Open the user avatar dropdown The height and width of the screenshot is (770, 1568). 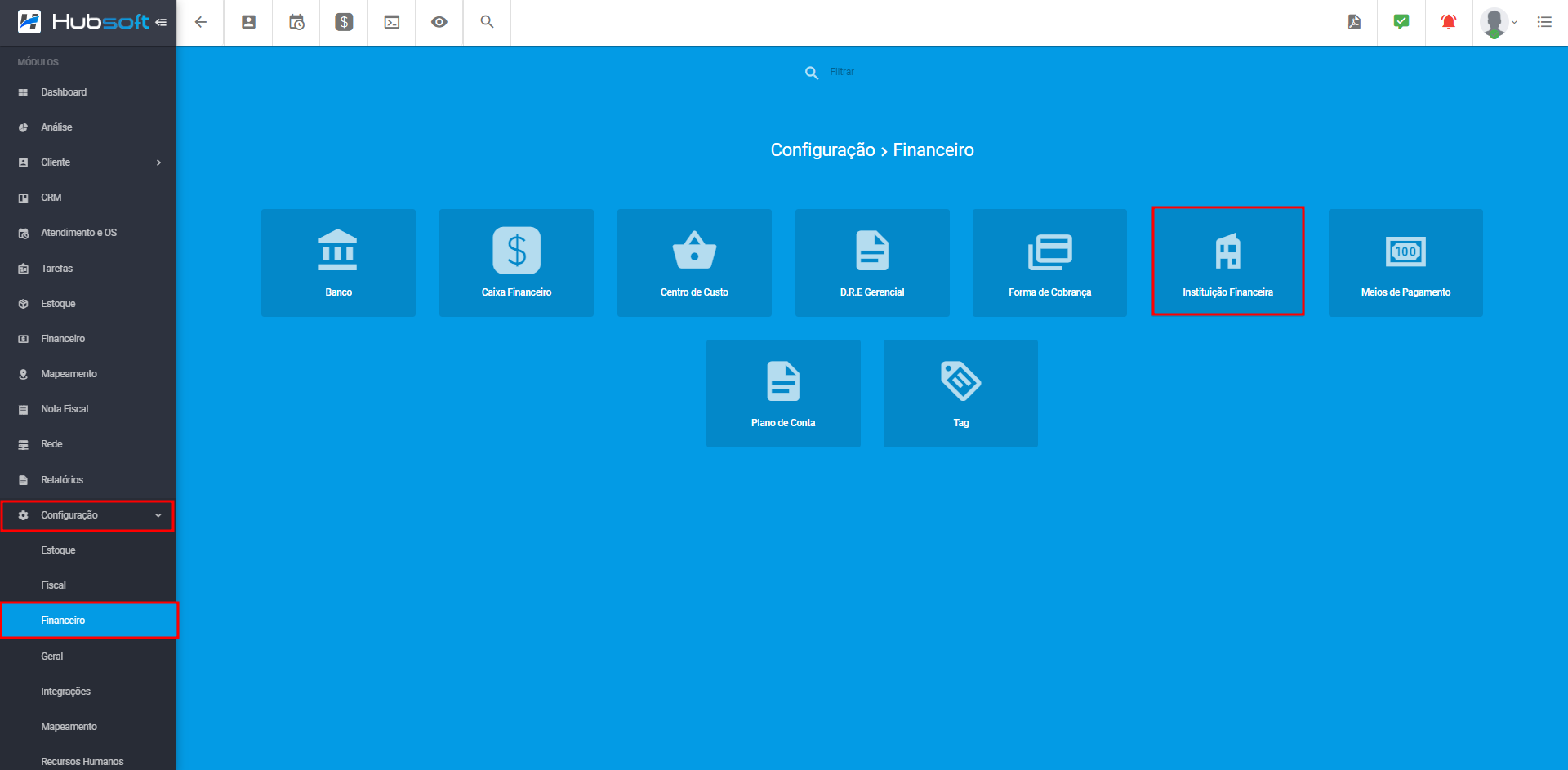1498,23
